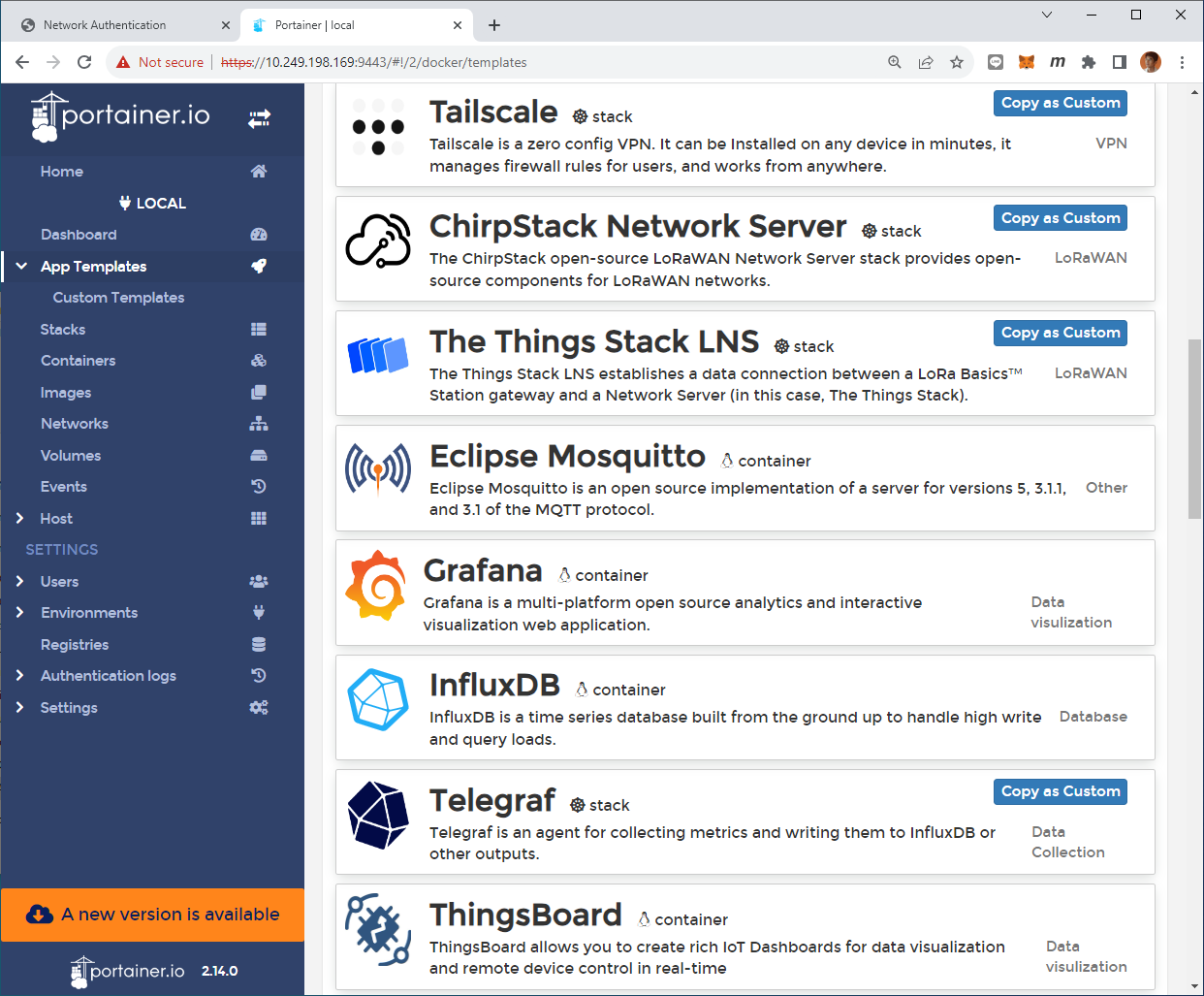Viewport: 1204px width, 996px height.
Task: Reload the current page
Action: pos(84,62)
